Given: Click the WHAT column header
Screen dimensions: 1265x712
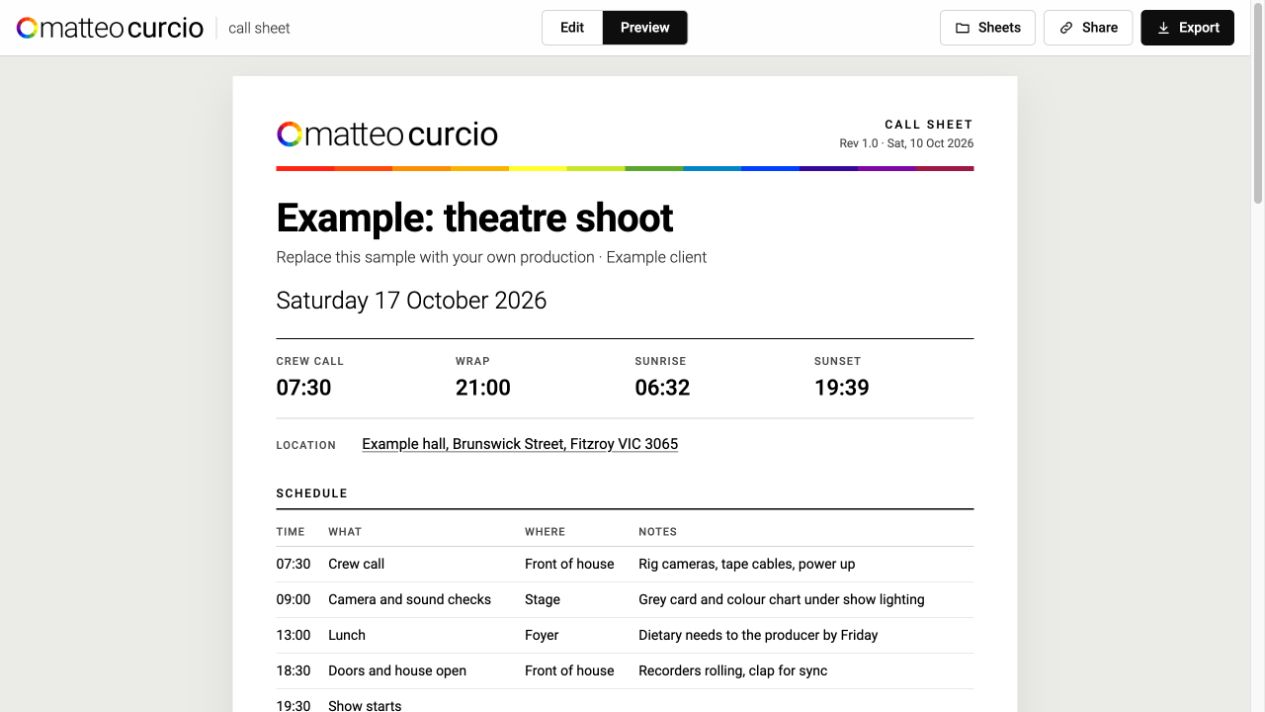Looking at the screenshot, I should click(345, 532).
